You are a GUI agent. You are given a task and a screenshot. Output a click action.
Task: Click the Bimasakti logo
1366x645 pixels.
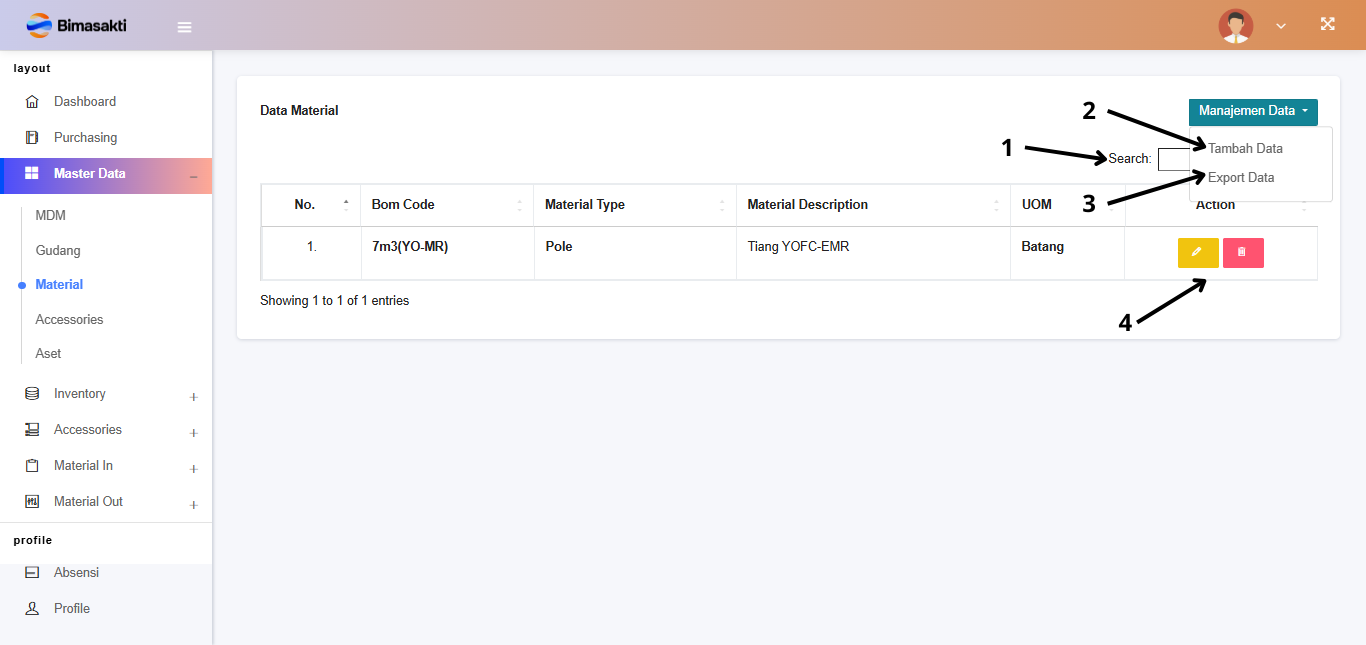77,26
